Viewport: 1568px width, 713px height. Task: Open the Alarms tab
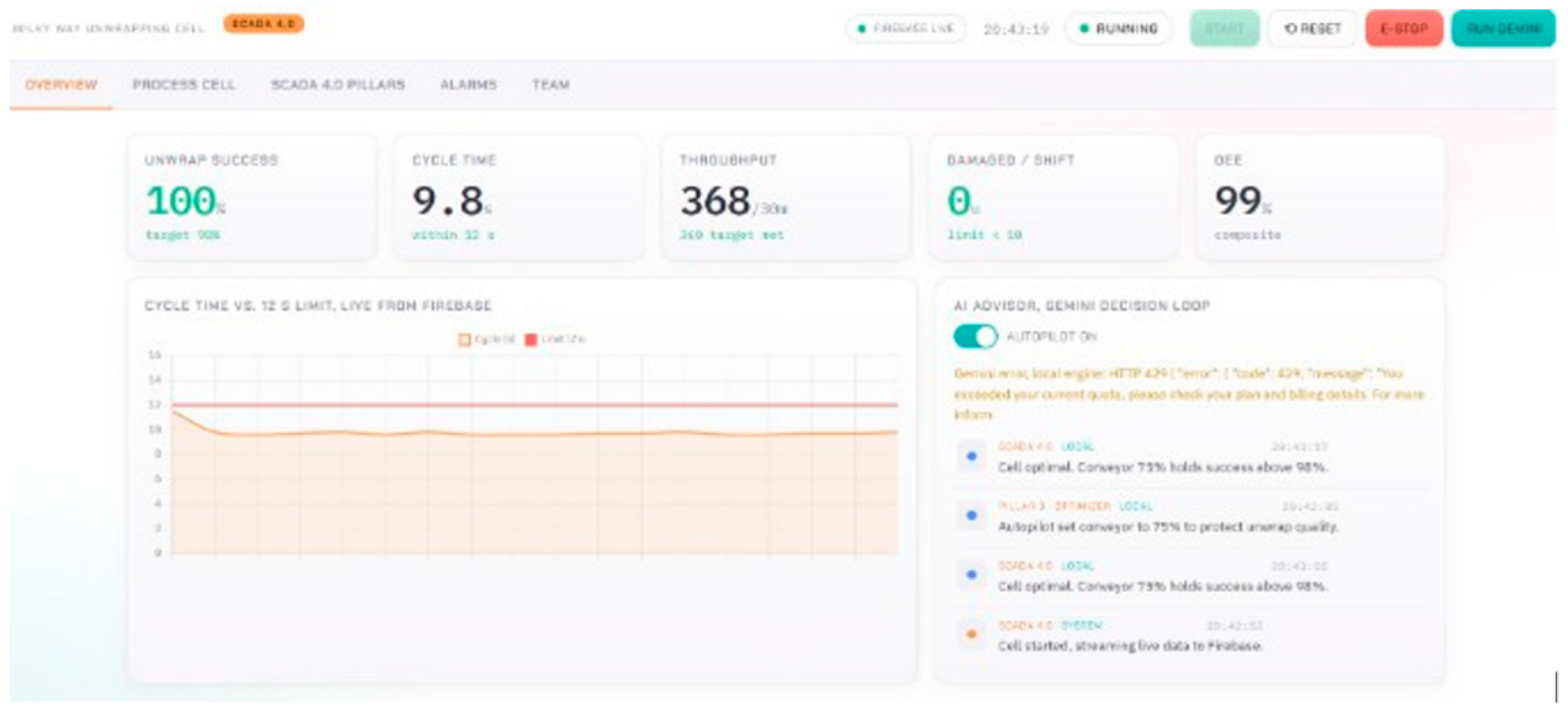click(468, 84)
